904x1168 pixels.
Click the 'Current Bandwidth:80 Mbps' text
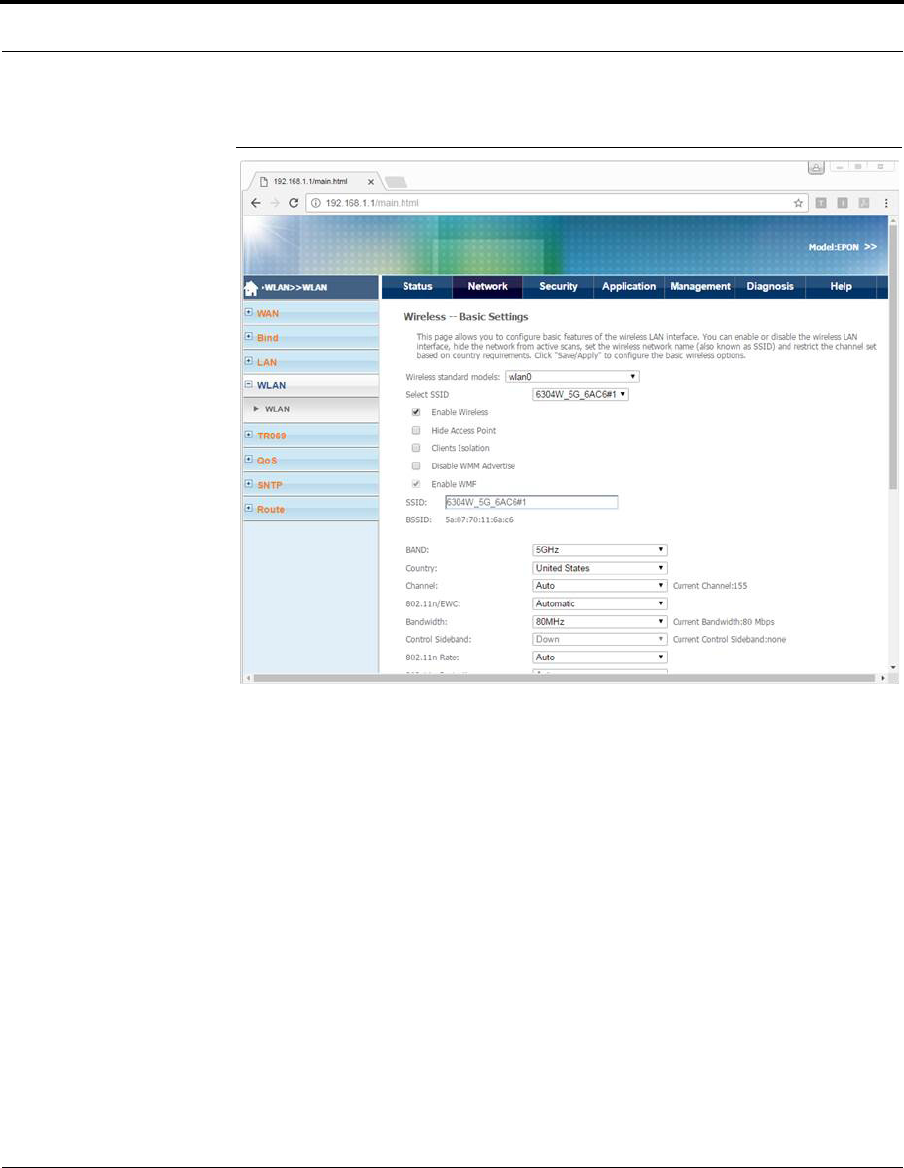[724, 622]
